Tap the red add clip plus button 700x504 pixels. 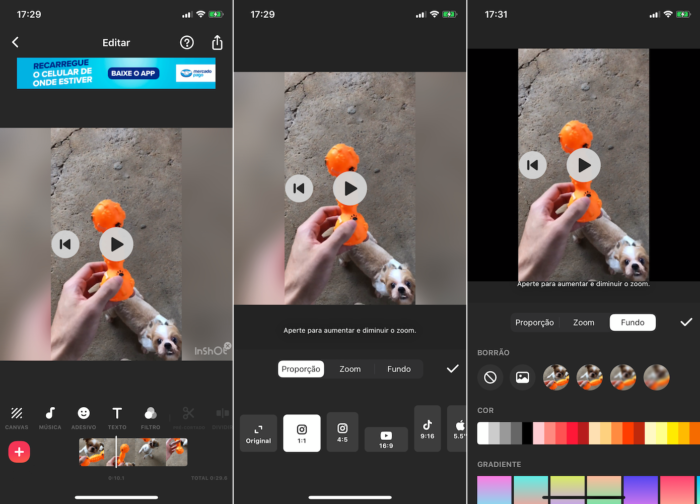click(x=19, y=451)
